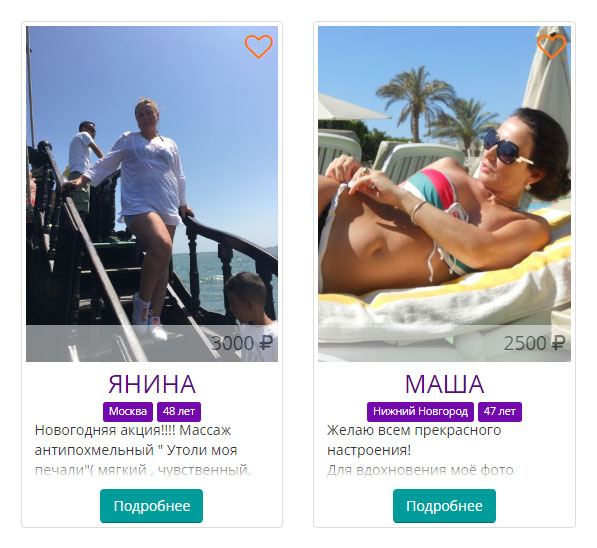The height and width of the screenshot is (548, 597).
Task: Add Маша to favorites with heart icon
Action: pos(551,46)
